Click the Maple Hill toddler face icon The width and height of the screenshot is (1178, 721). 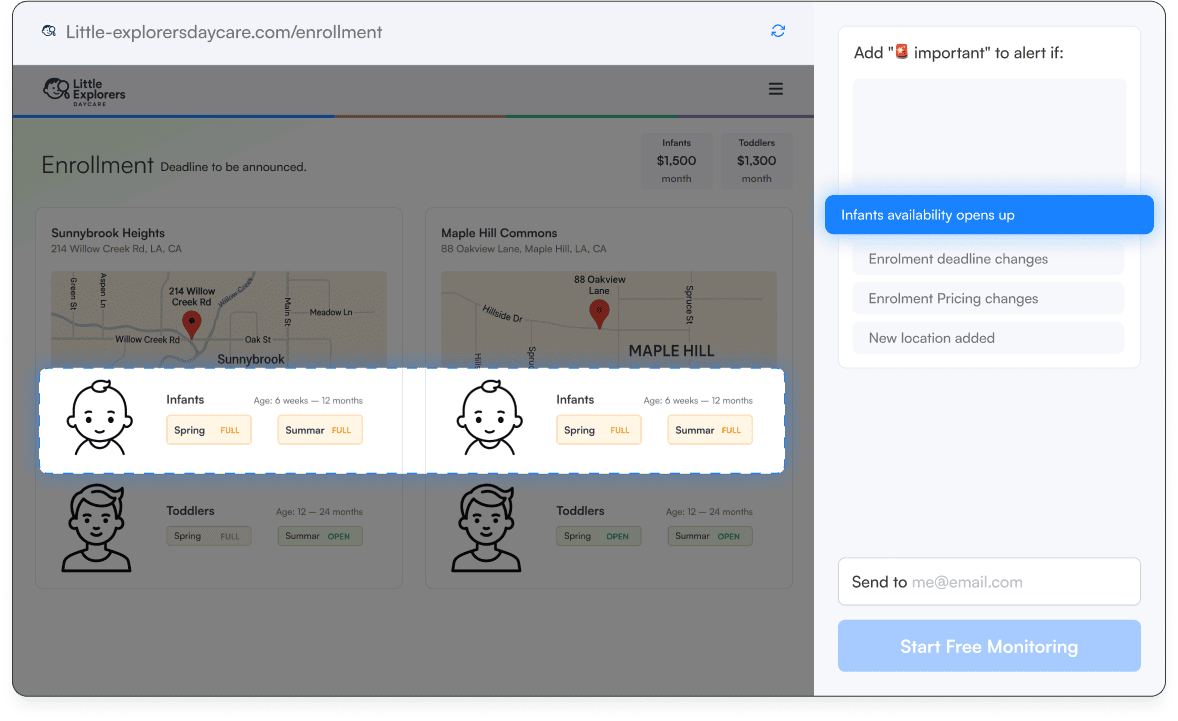[487, 528]
